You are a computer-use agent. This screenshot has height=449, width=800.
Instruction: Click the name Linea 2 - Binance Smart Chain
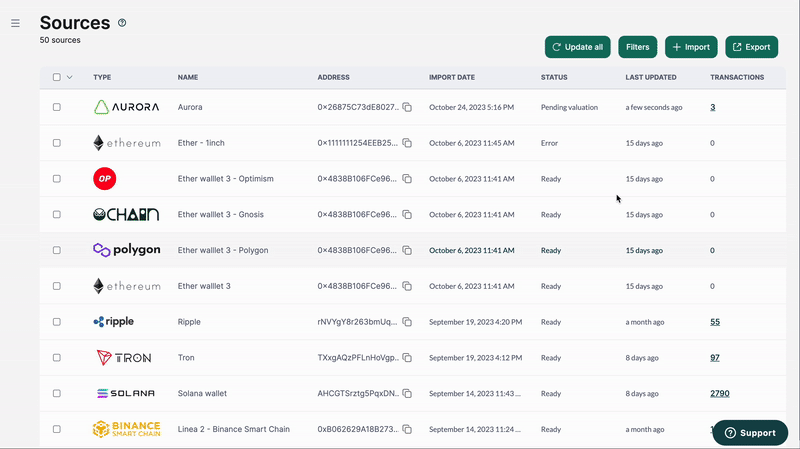234,429
